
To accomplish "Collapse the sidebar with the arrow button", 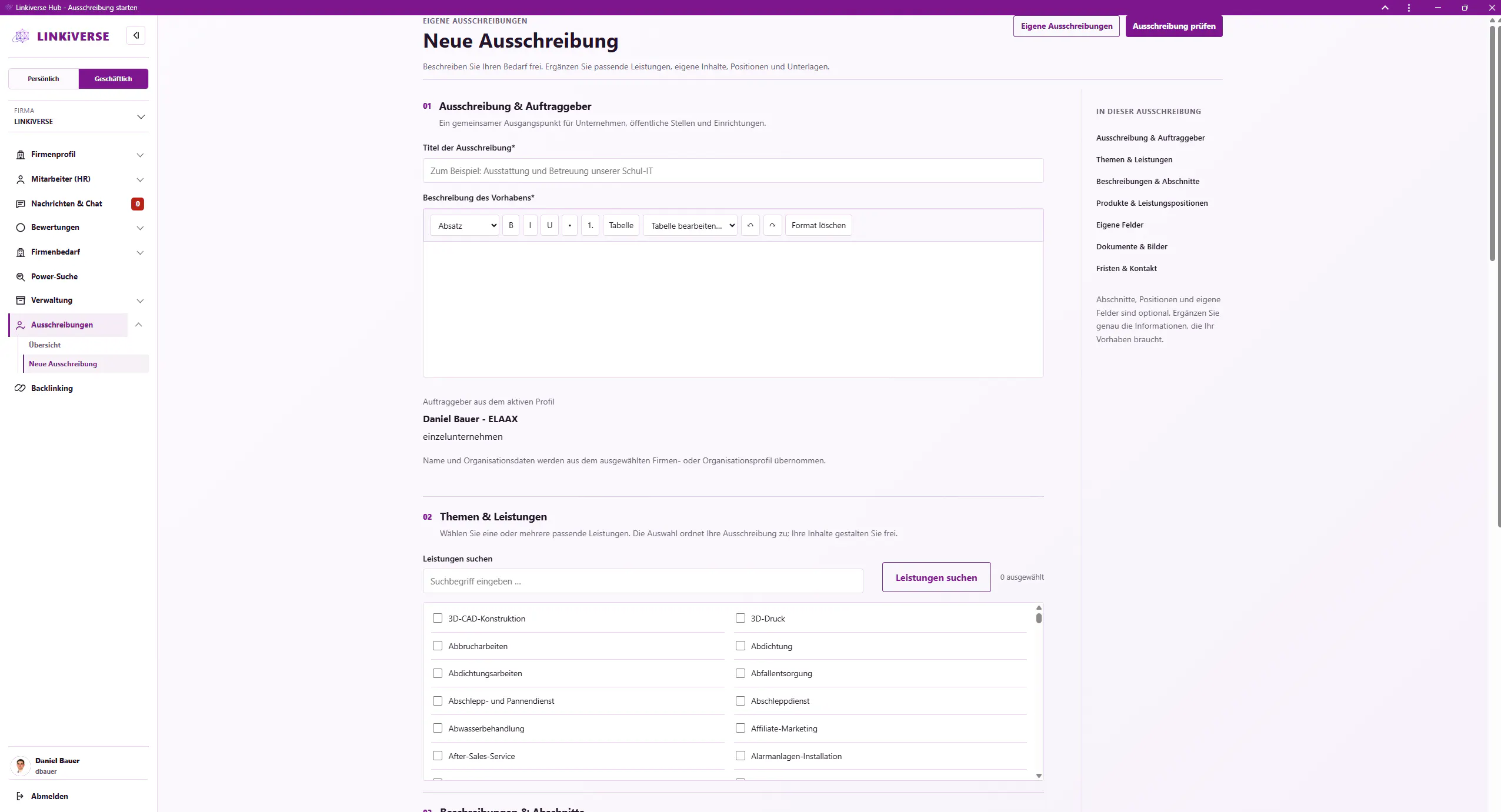I will tap(136, 35).
